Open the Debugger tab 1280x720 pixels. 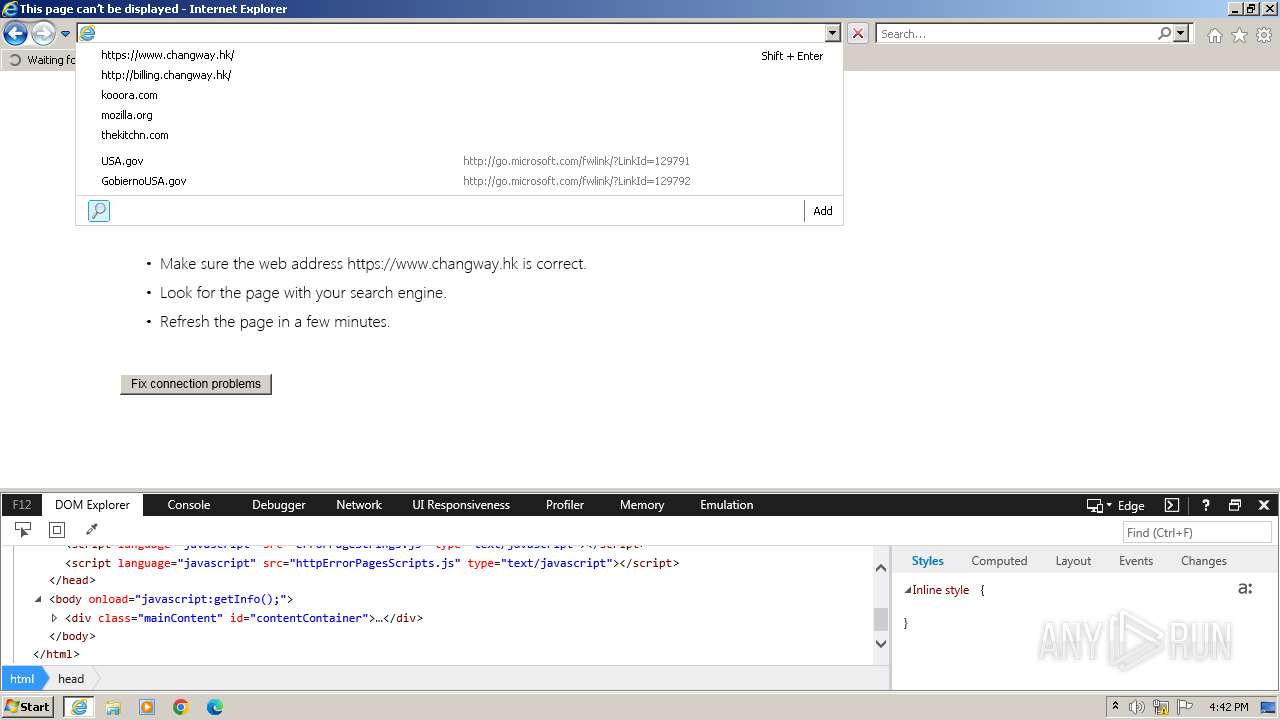(279, 505)
